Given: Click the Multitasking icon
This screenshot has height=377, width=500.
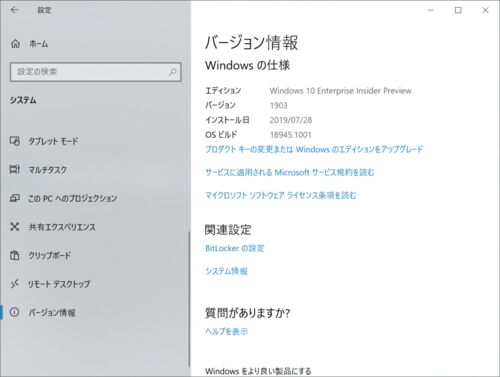Looking at the screenshot, I should tap(15, 169).
